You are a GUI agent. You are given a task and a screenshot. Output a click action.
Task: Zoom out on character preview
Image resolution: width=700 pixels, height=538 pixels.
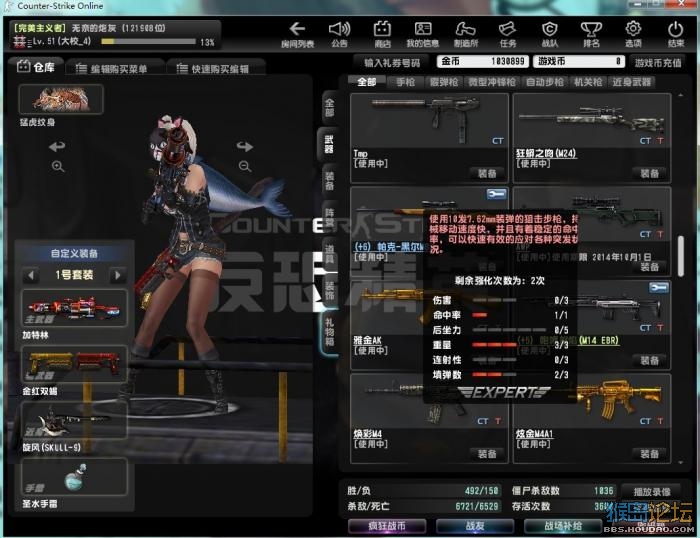(245, 167)
